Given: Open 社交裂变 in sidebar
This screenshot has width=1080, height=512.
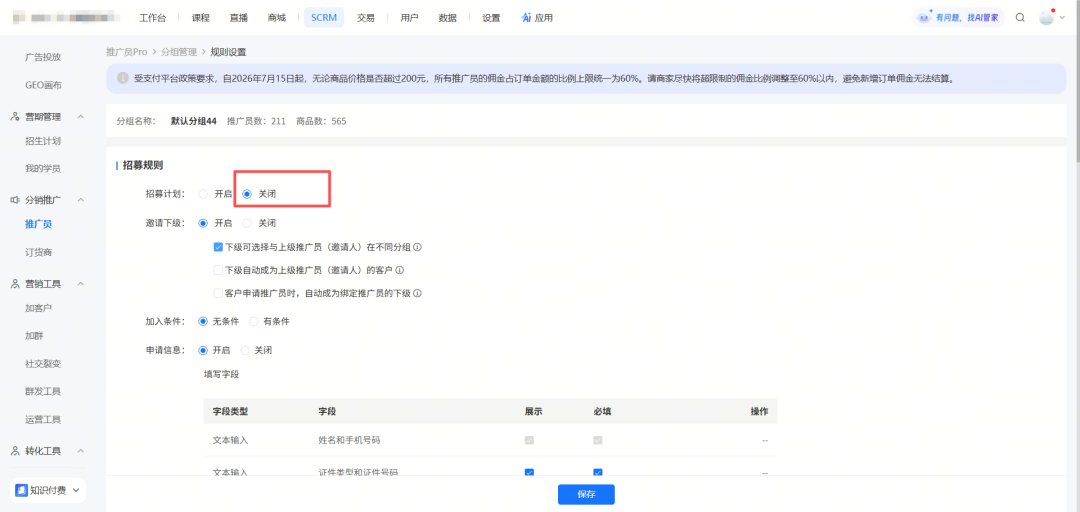Looking at the screenshot, I should click(x=43, y=363).
